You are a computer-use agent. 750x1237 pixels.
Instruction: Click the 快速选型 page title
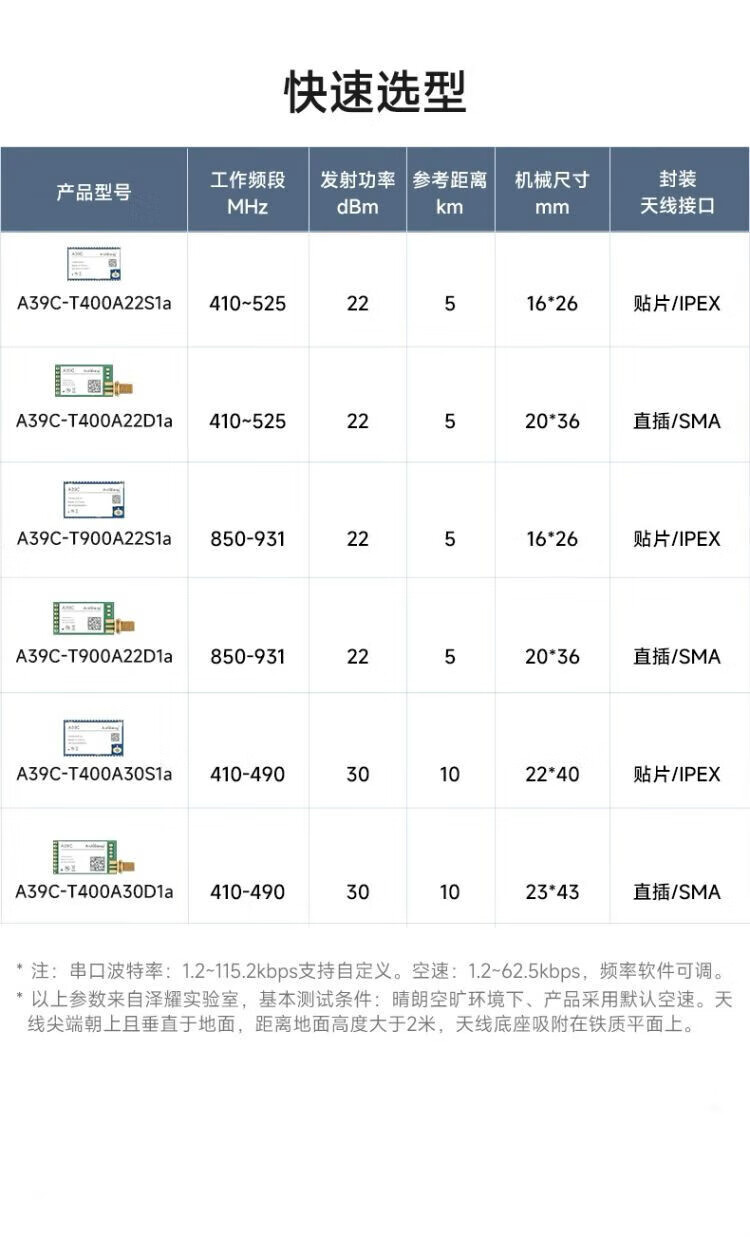click(x=375, y=92)
